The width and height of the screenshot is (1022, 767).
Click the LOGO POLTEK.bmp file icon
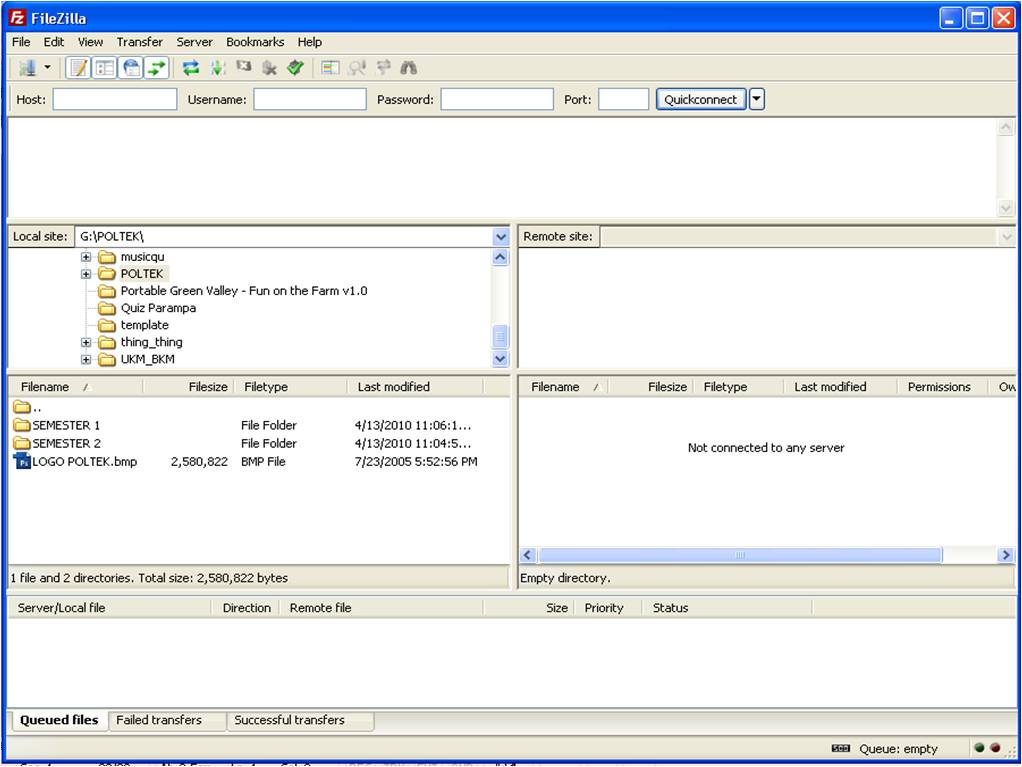tap(22, 461)
